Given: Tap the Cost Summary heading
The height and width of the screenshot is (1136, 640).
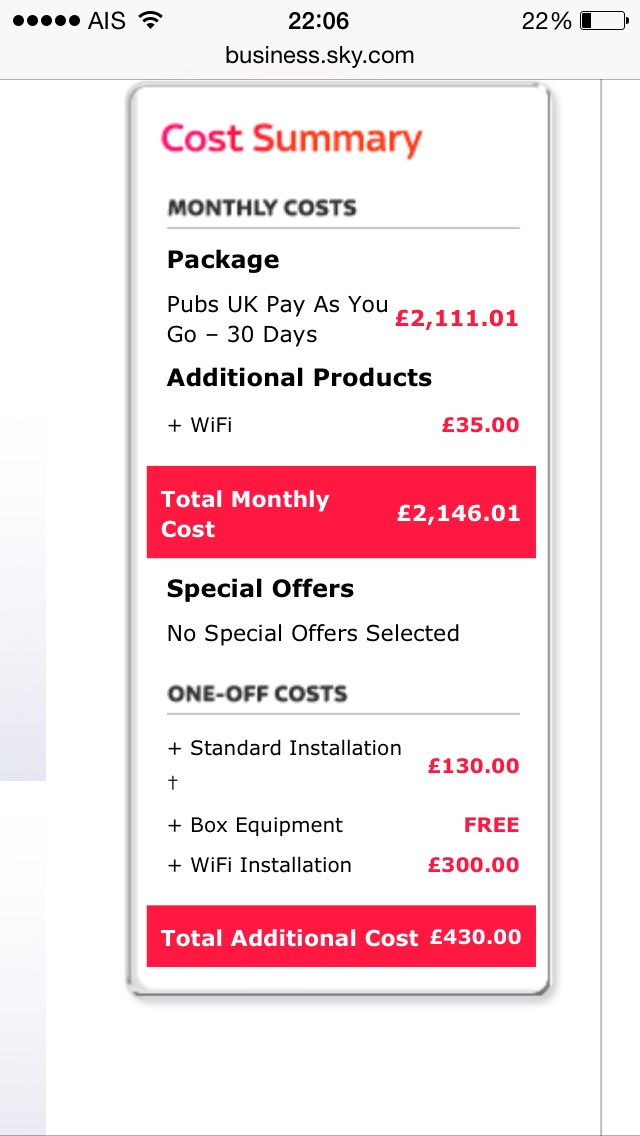Looking at the screenshot, I should tap(291, 139).
